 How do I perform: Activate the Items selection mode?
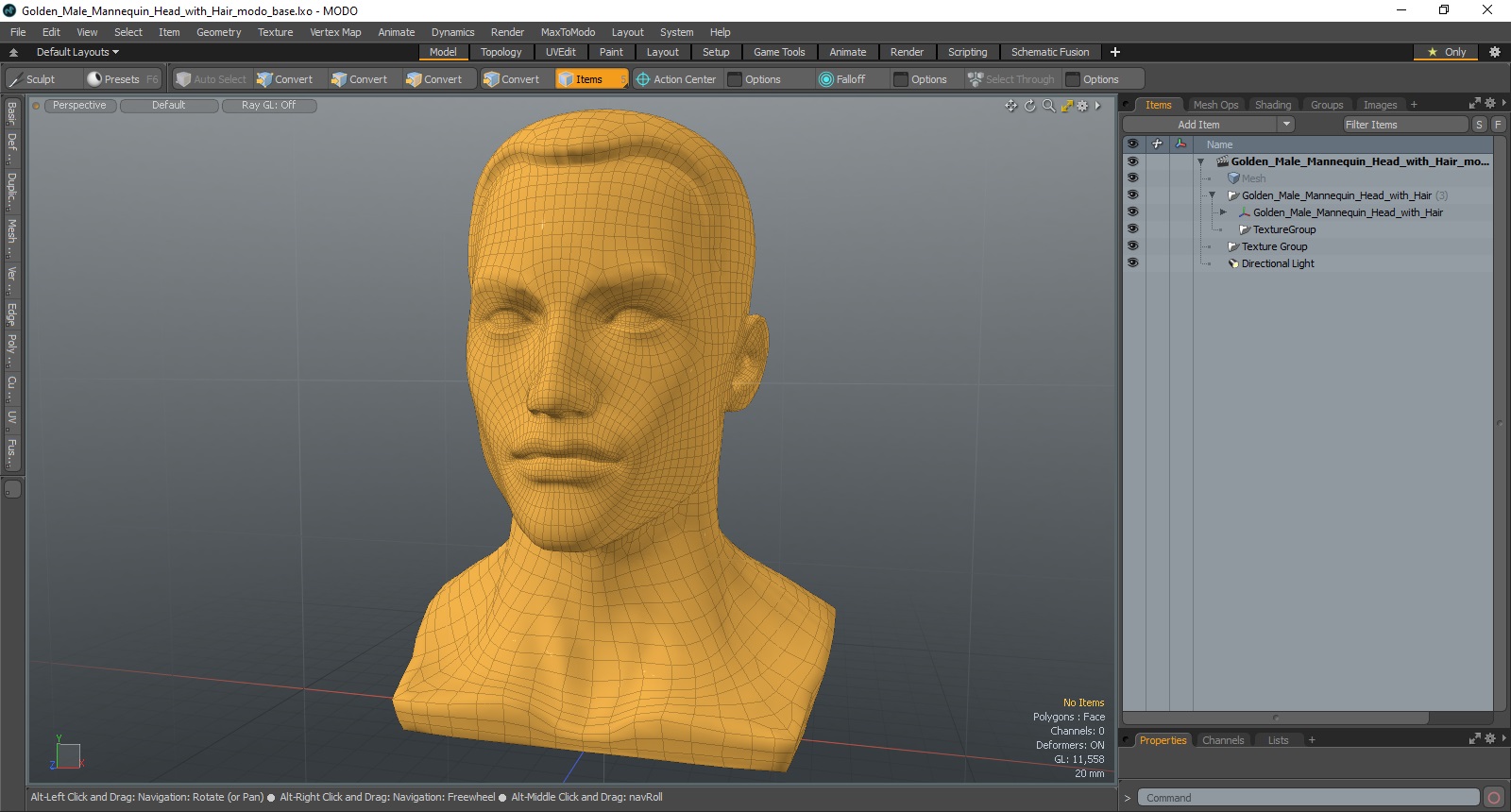591,79
